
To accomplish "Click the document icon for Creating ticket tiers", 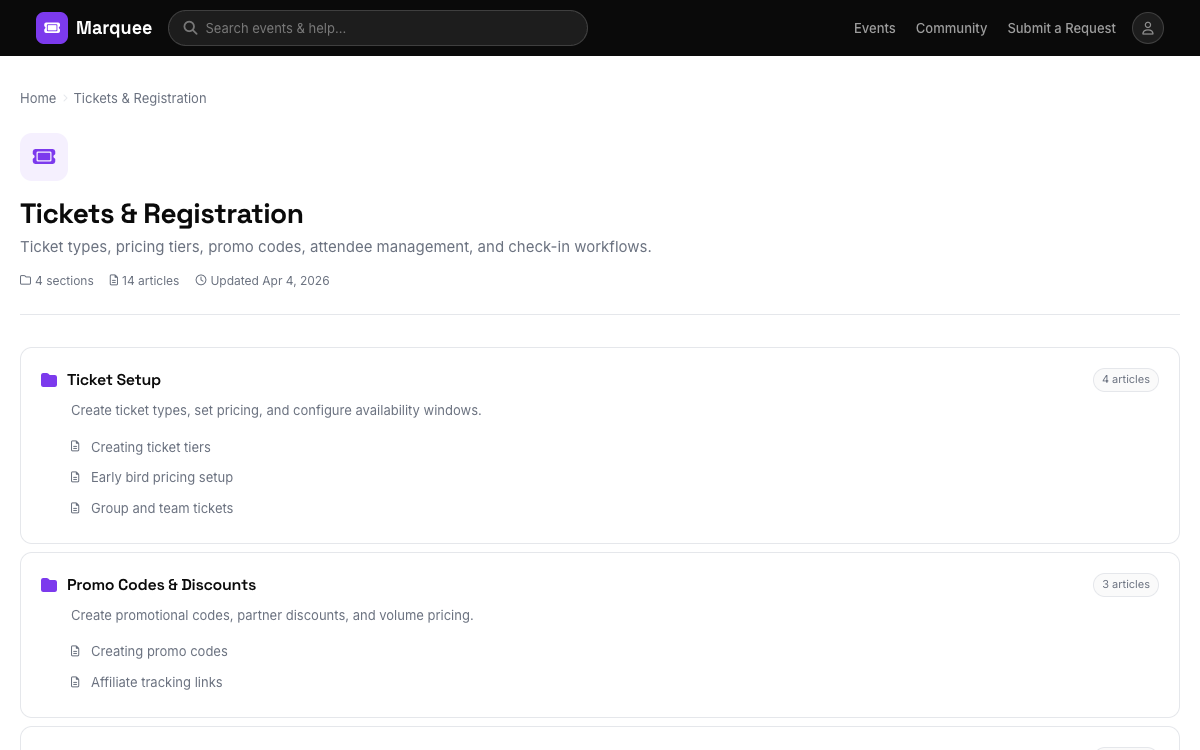I will pos(75,447).
